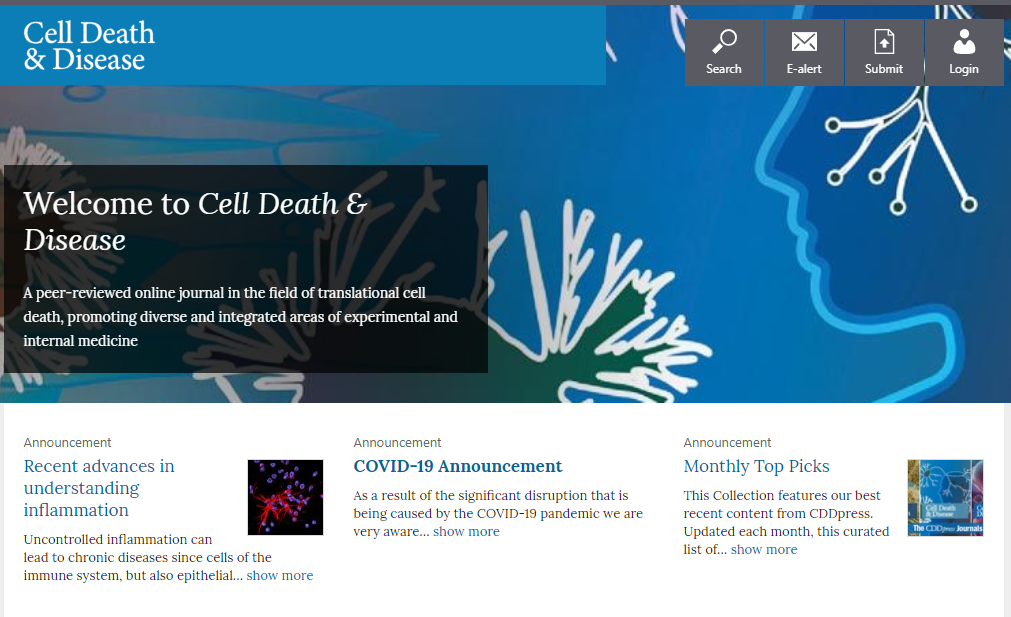
Task: Click 'This Collection features our best' text
Action: [781, 495]
